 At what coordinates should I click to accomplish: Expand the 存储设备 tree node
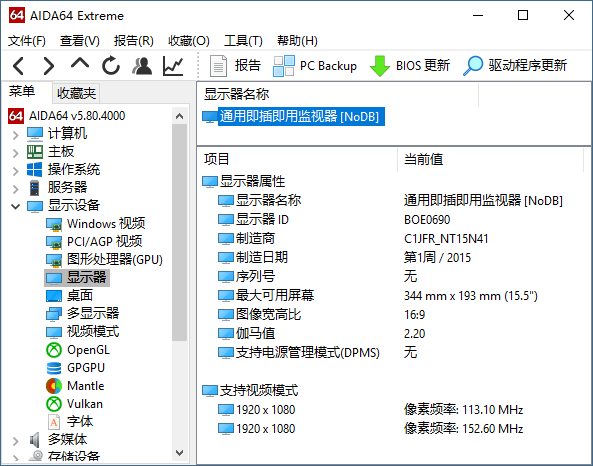click(x=16, y=458)
